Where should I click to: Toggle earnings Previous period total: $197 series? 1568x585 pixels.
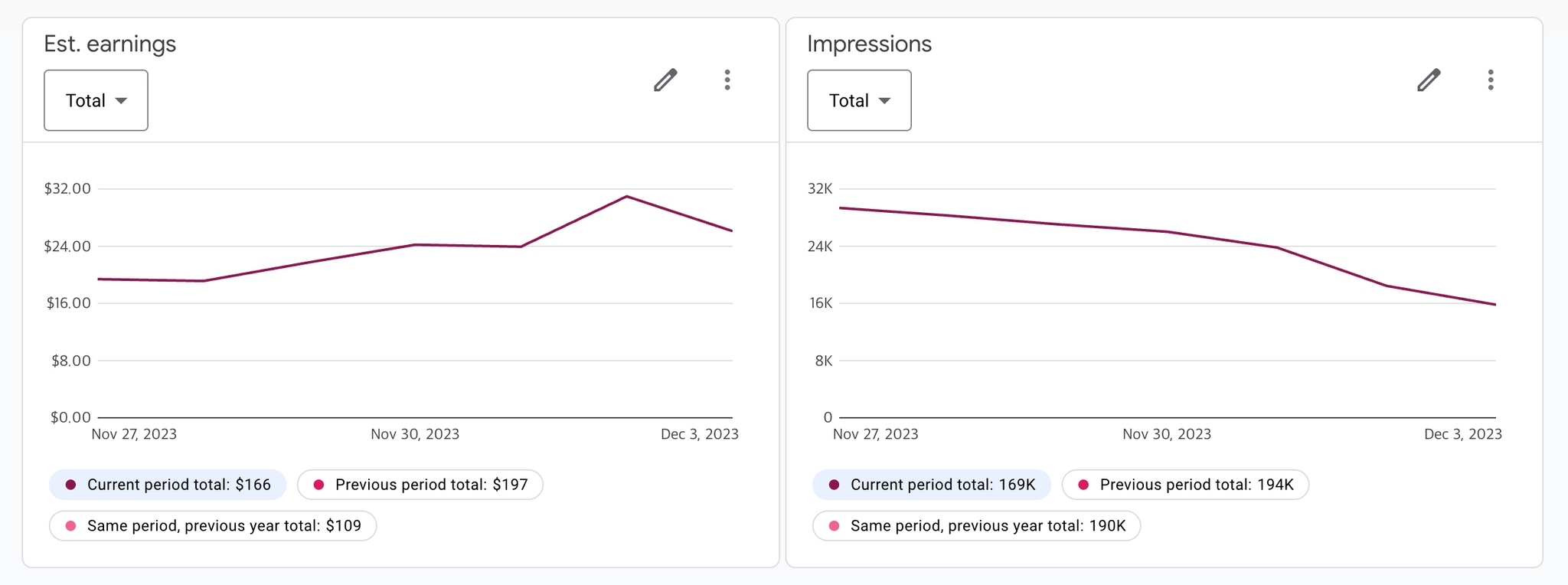point(420,485)
